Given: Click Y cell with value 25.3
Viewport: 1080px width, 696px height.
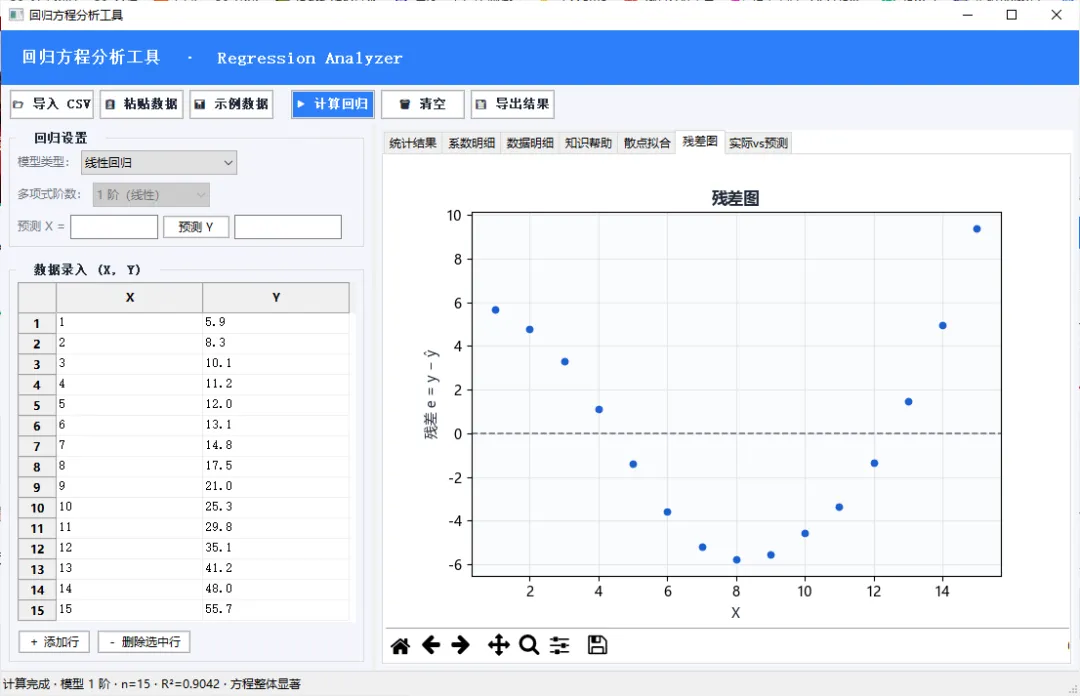Looking at the screenshot, I should coord(276,507).
